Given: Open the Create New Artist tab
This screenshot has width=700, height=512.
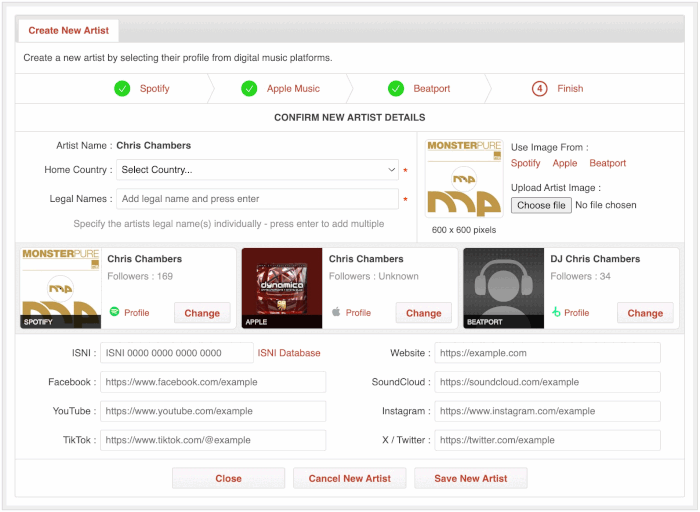Looking at the screenshot, I should coord(68,30).
